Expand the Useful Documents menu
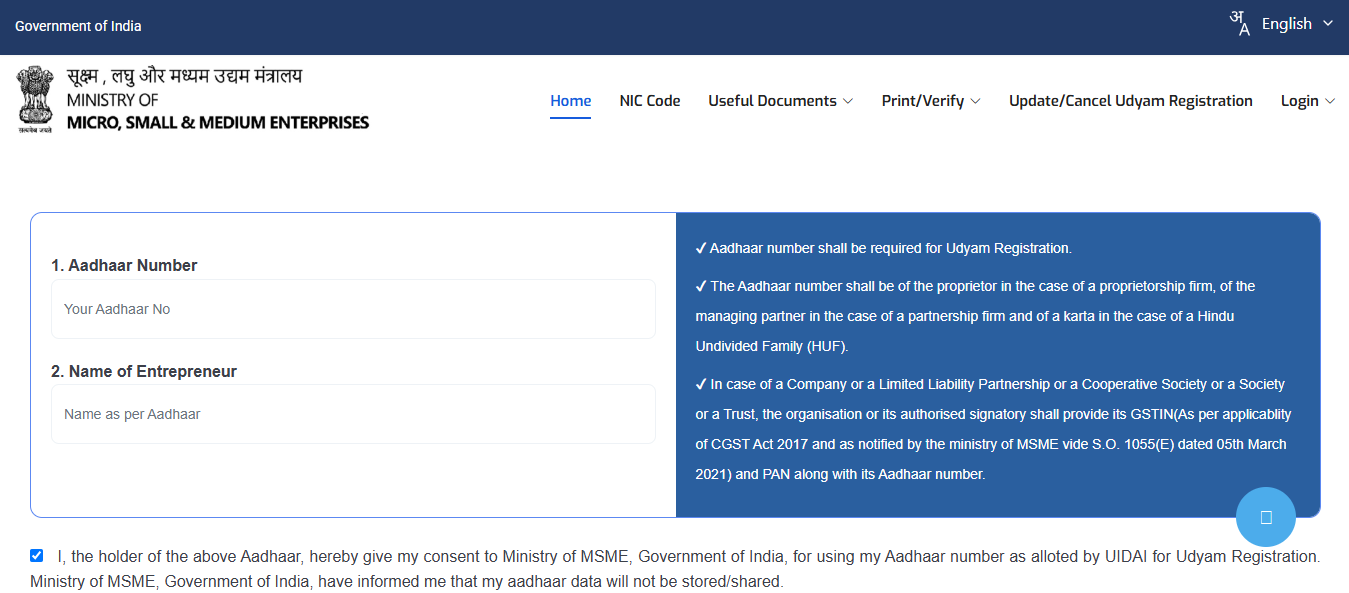Image resolution: width=1349 pixels, height=593 pixels. (x=780, y=101)
